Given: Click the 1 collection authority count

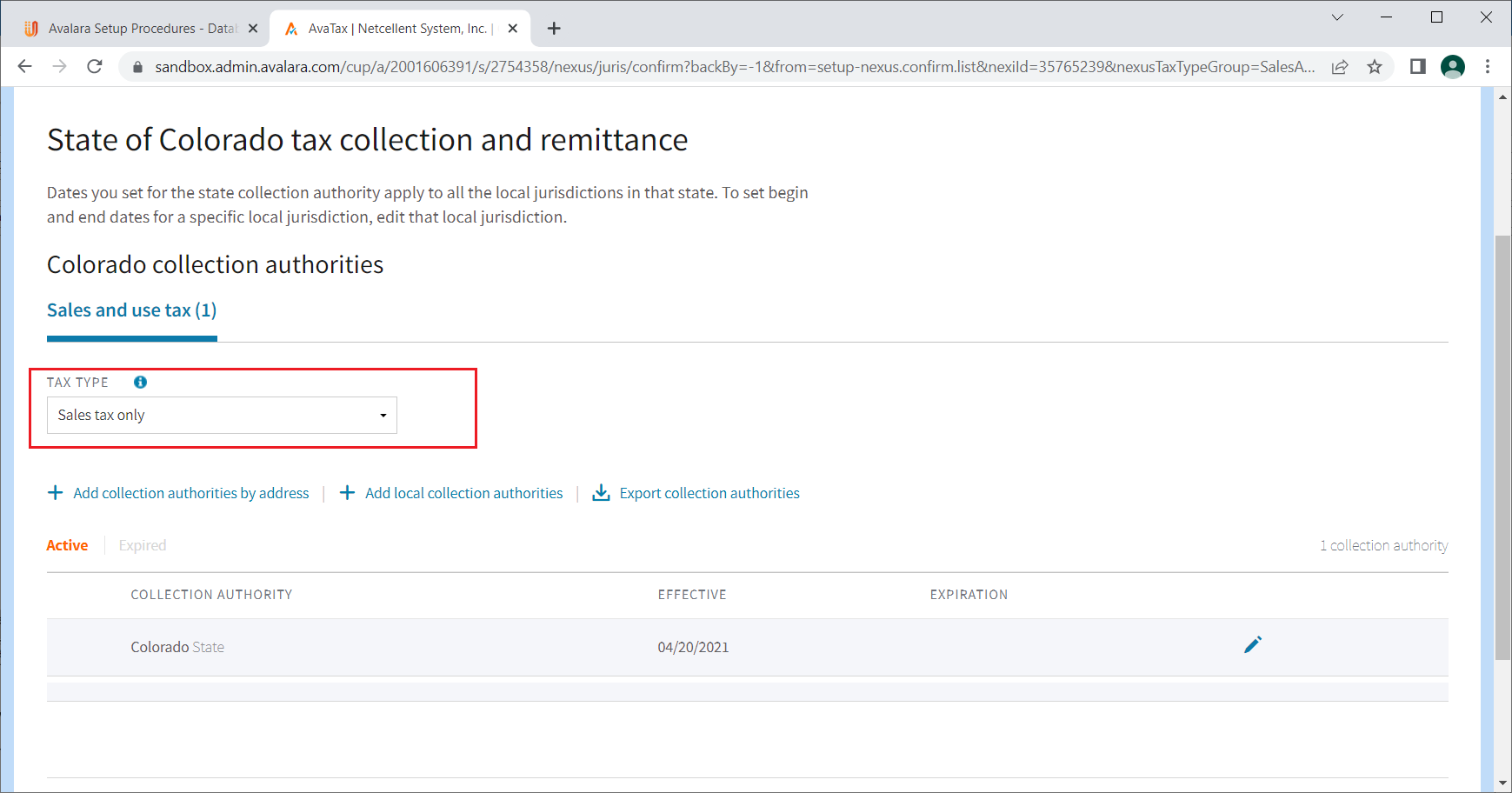Looking at the screenshot, I should [1384, 545].
